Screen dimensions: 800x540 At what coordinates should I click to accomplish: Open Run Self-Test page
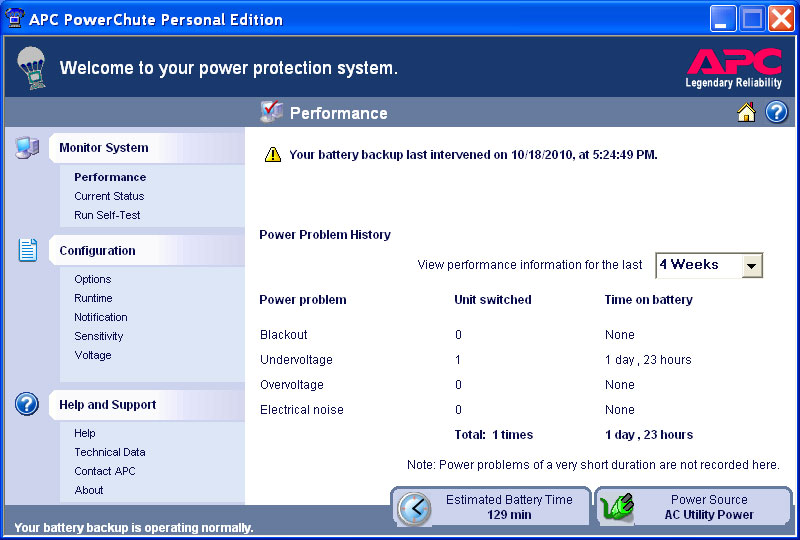[x=107, y=215]
